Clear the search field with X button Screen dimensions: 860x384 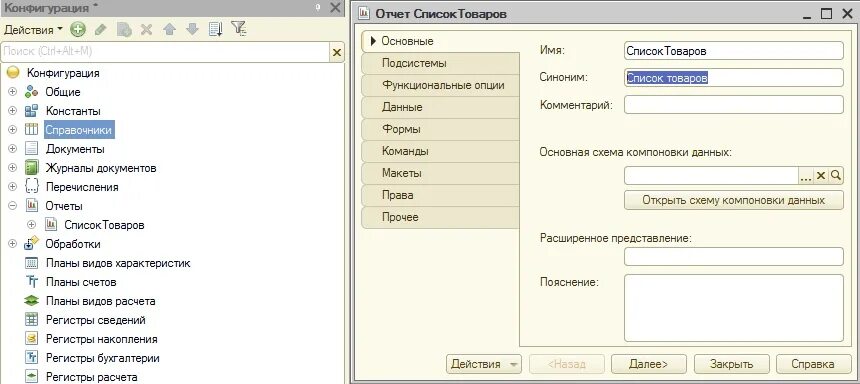(x=337, y=52)
